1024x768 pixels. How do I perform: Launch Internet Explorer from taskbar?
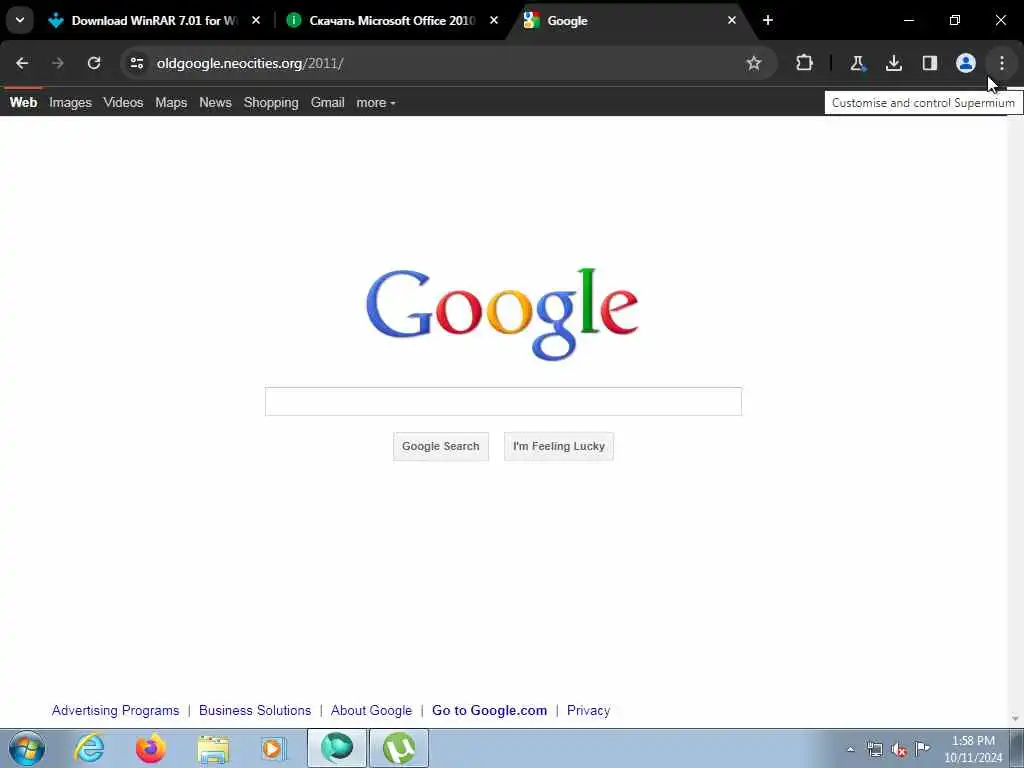[89, 748]
